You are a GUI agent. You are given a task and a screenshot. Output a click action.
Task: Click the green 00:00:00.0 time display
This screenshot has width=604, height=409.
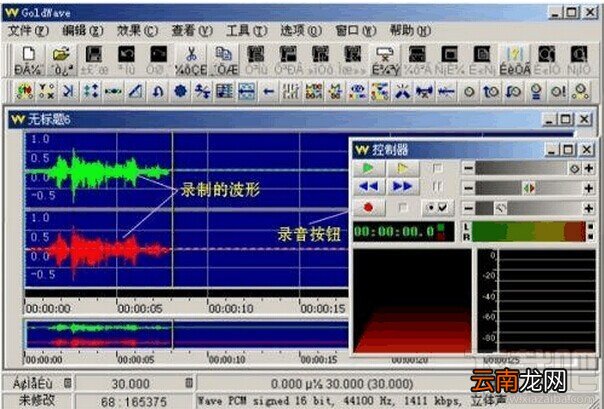click(x=404, y=231)
